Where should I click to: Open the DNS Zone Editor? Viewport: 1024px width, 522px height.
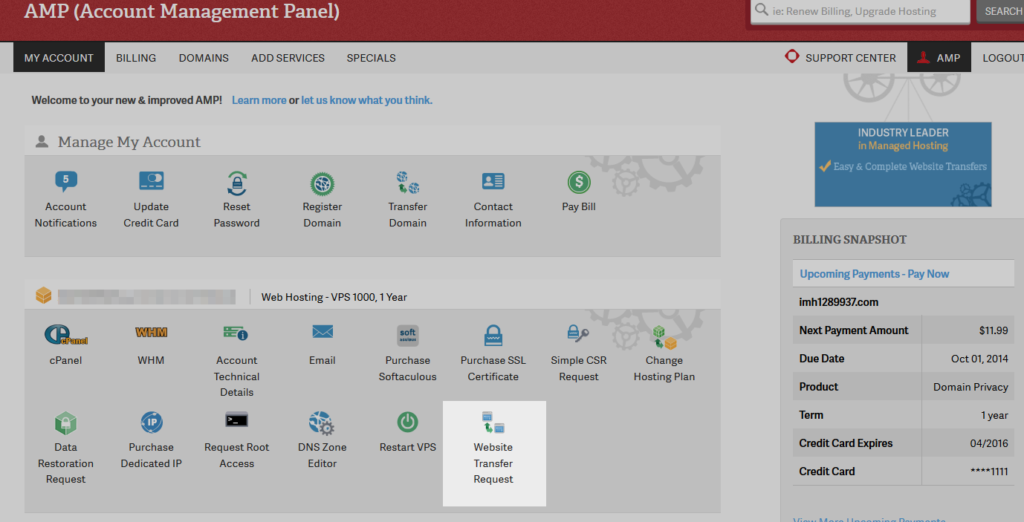click(x=322, y=423)
